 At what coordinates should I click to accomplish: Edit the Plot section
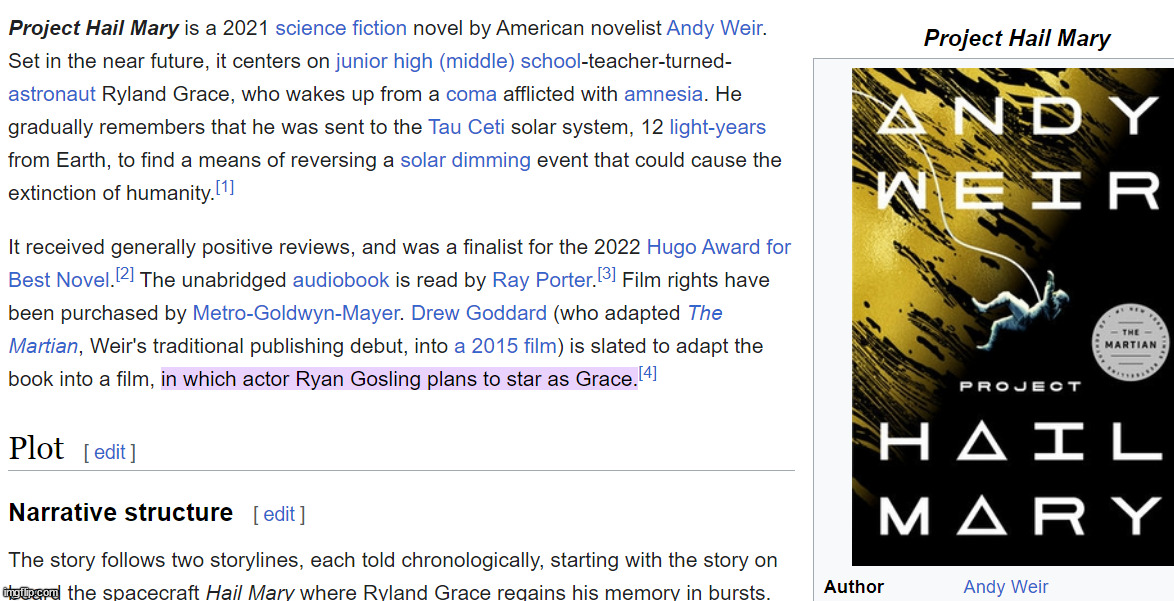click(109, 452)
